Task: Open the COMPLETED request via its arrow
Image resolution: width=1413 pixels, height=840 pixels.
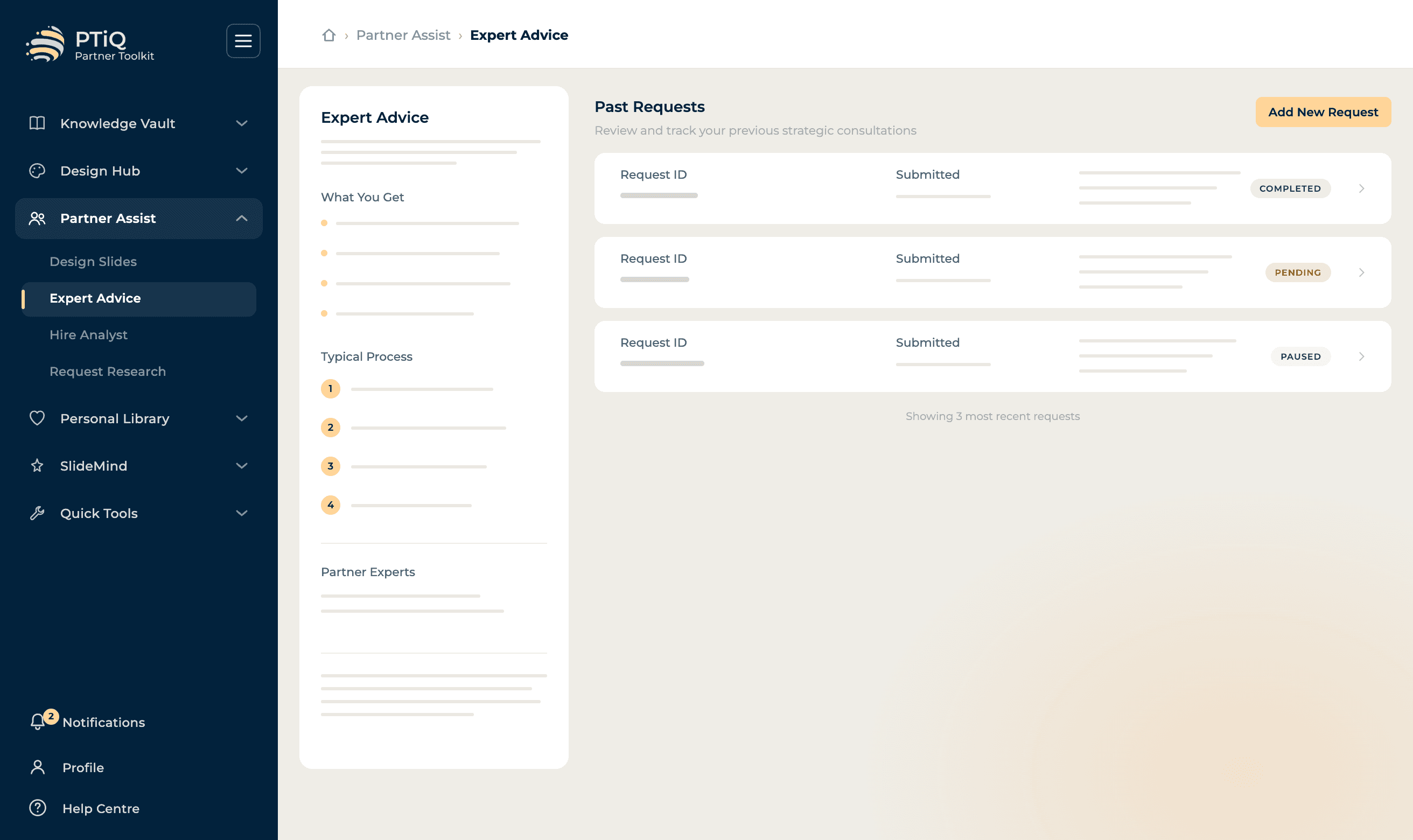Action: coord(1362,188)
